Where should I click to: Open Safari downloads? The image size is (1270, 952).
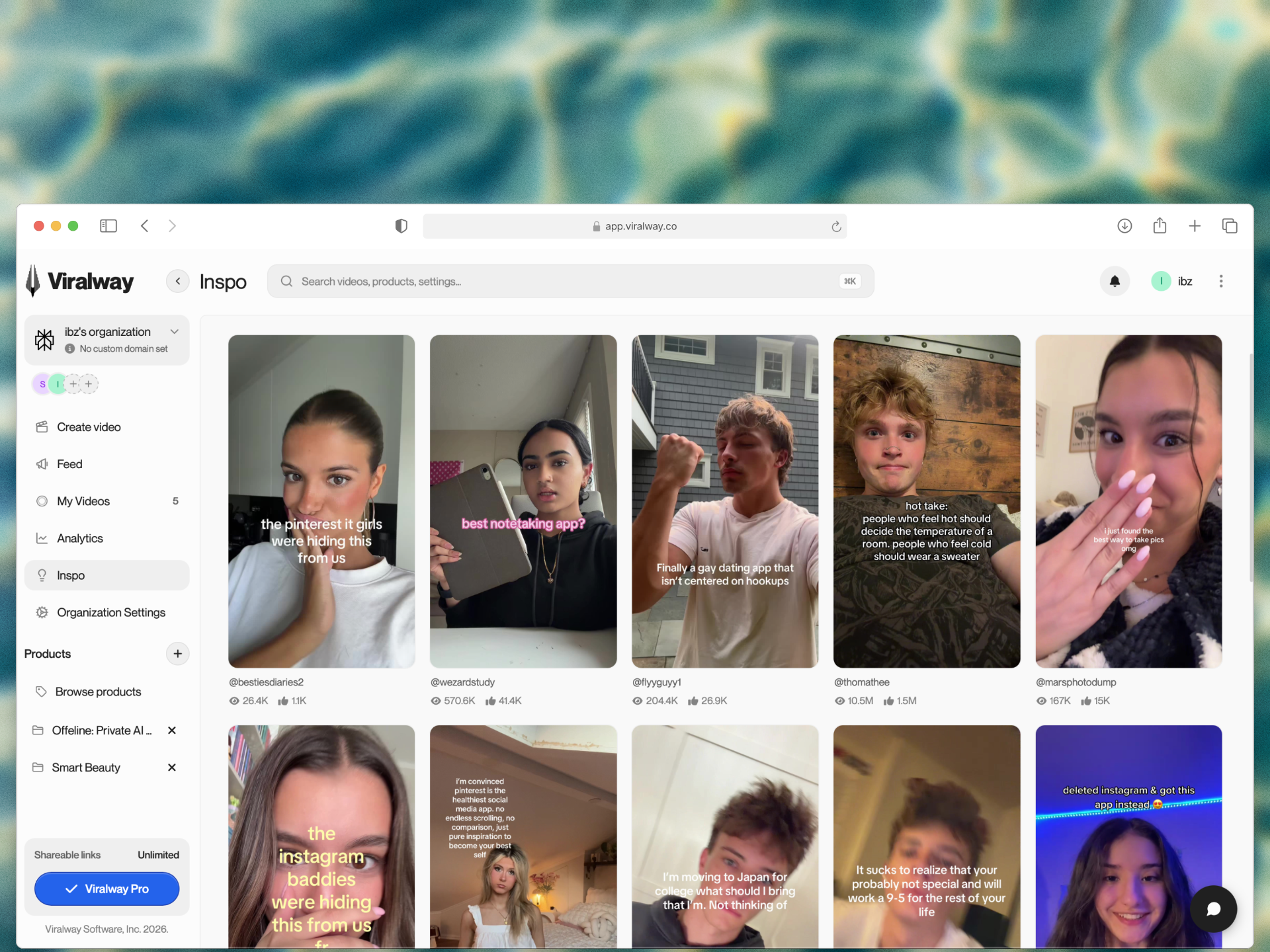(x=1124, y=226)
